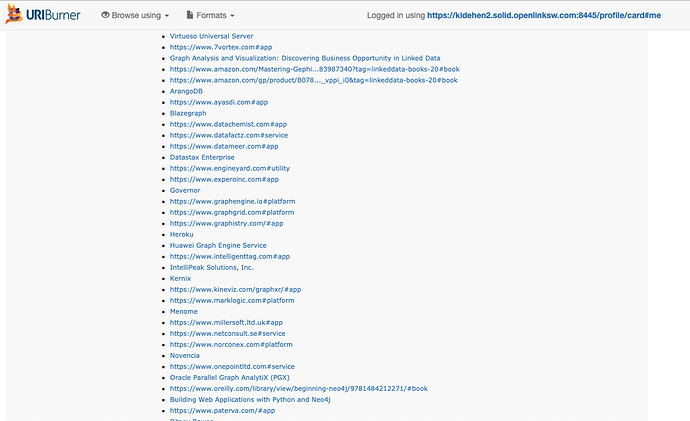
Task: Open Oracle Parallel Graph AnalytiX (PGX) link
Action: [x=230, y=377]
